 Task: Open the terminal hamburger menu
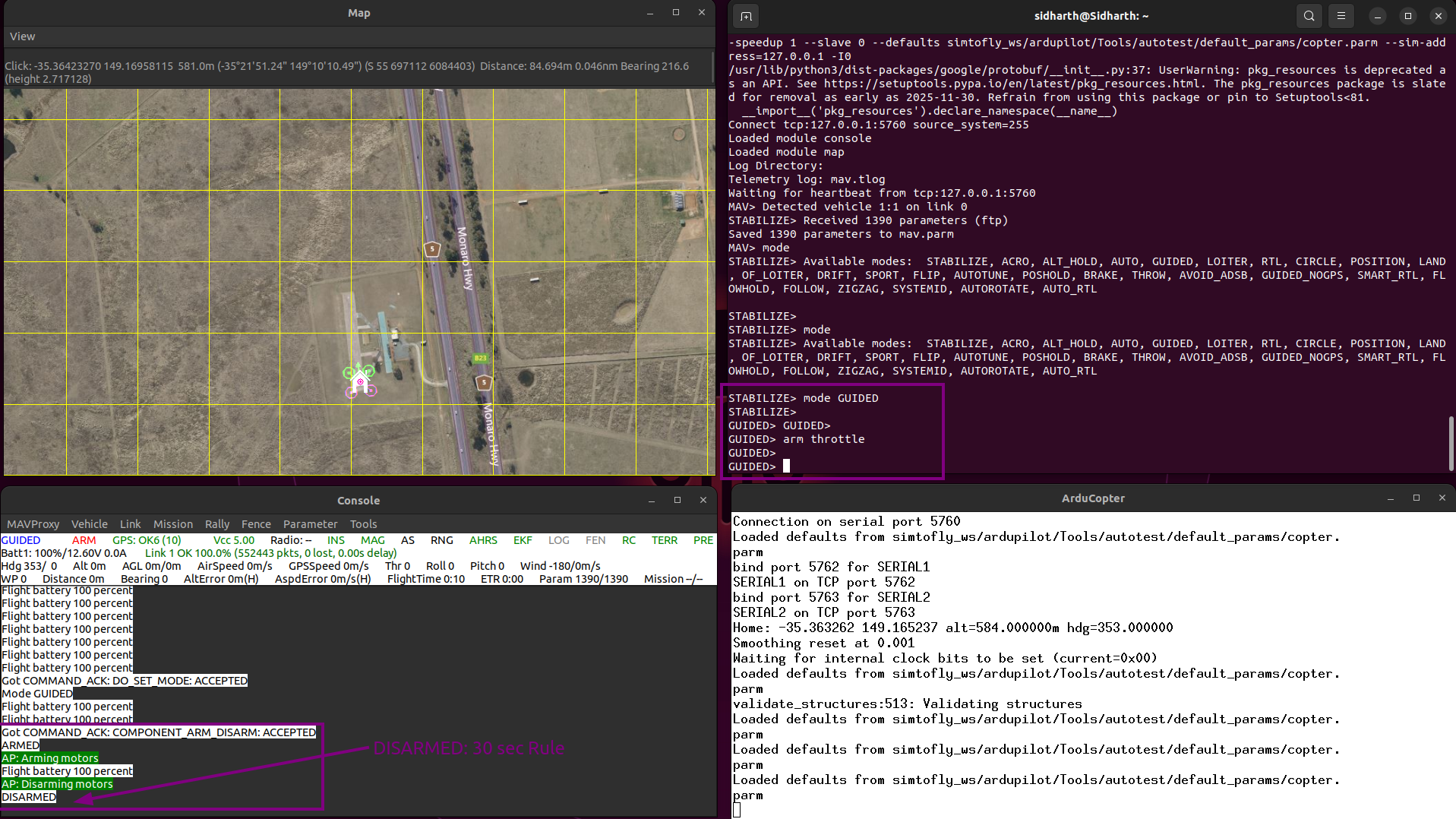[1341, 16]
